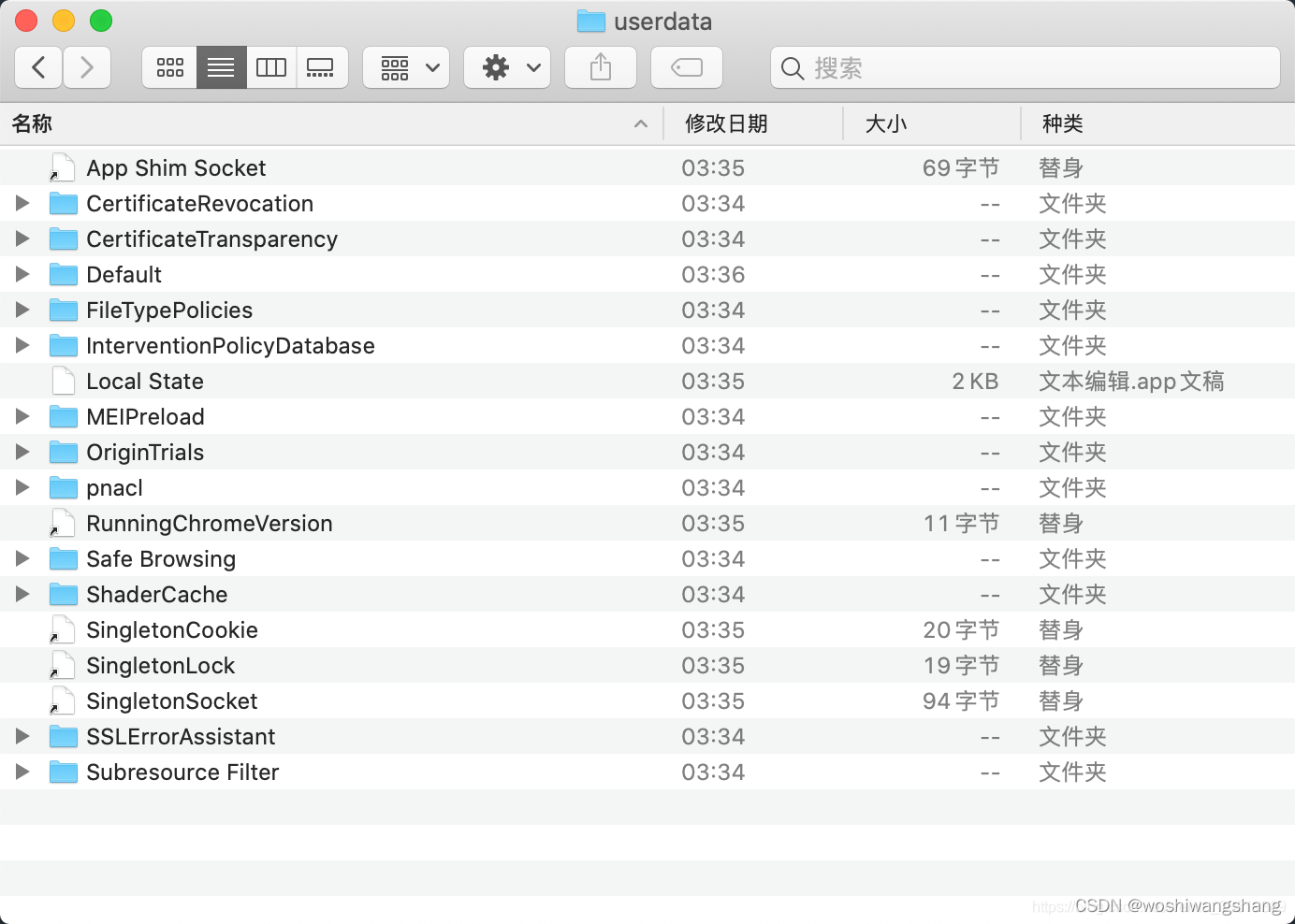Sort by 修改日期 column header
Image resolution: width=1295 pixels, height=924 pixels.
[753, 123]
